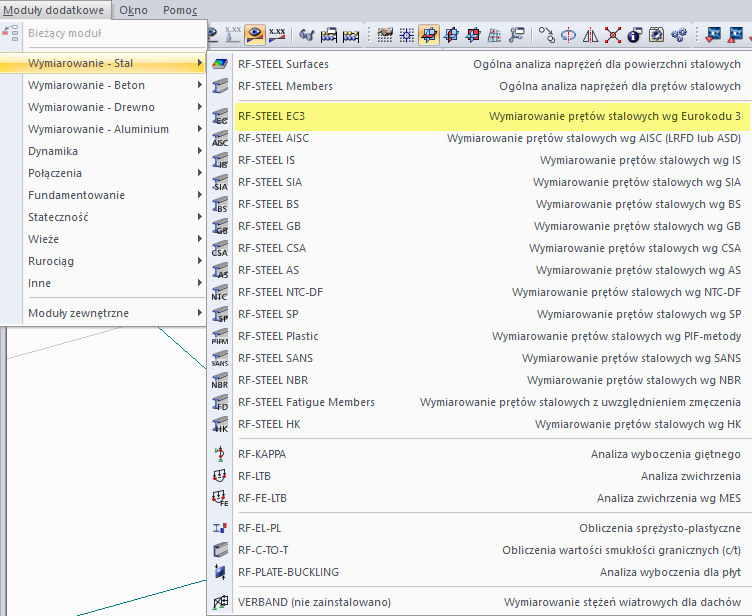Click RF-FE-LTB module icon
This screenshot has width=752, height=616.
coord(220,498)
